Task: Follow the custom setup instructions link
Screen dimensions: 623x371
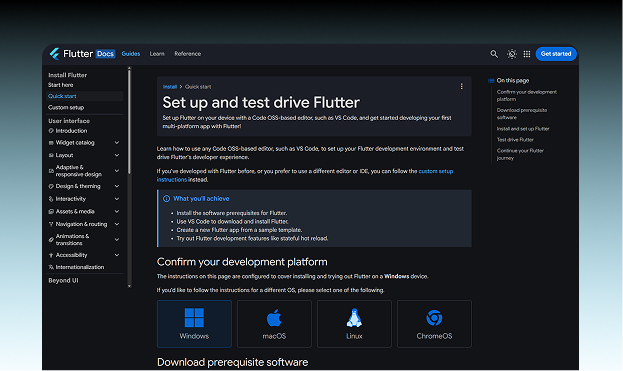Action: tap(436, 171)
